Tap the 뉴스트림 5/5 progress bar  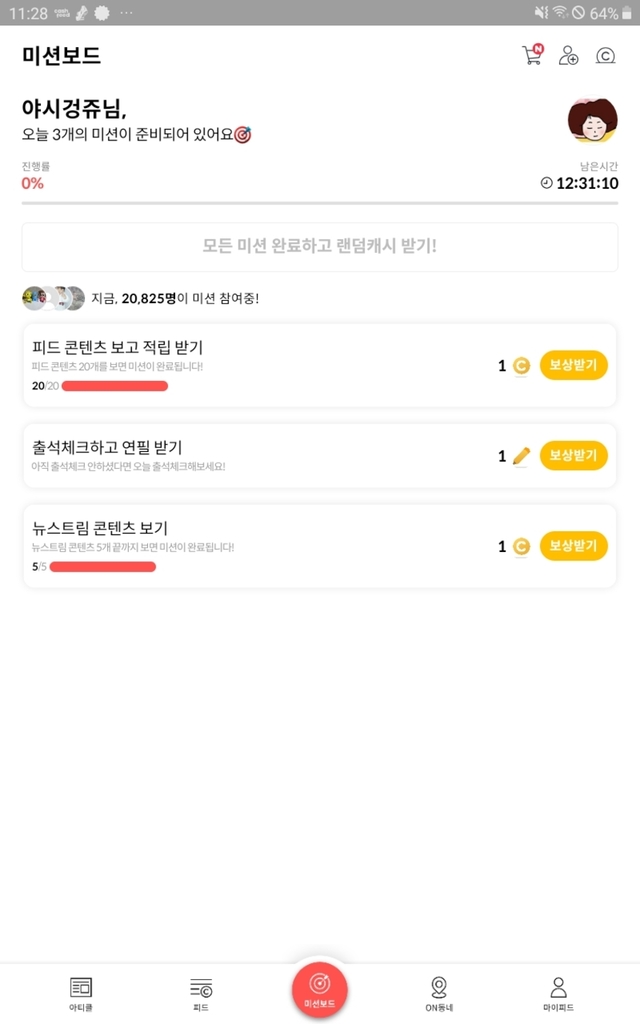[x=103, y=567]
